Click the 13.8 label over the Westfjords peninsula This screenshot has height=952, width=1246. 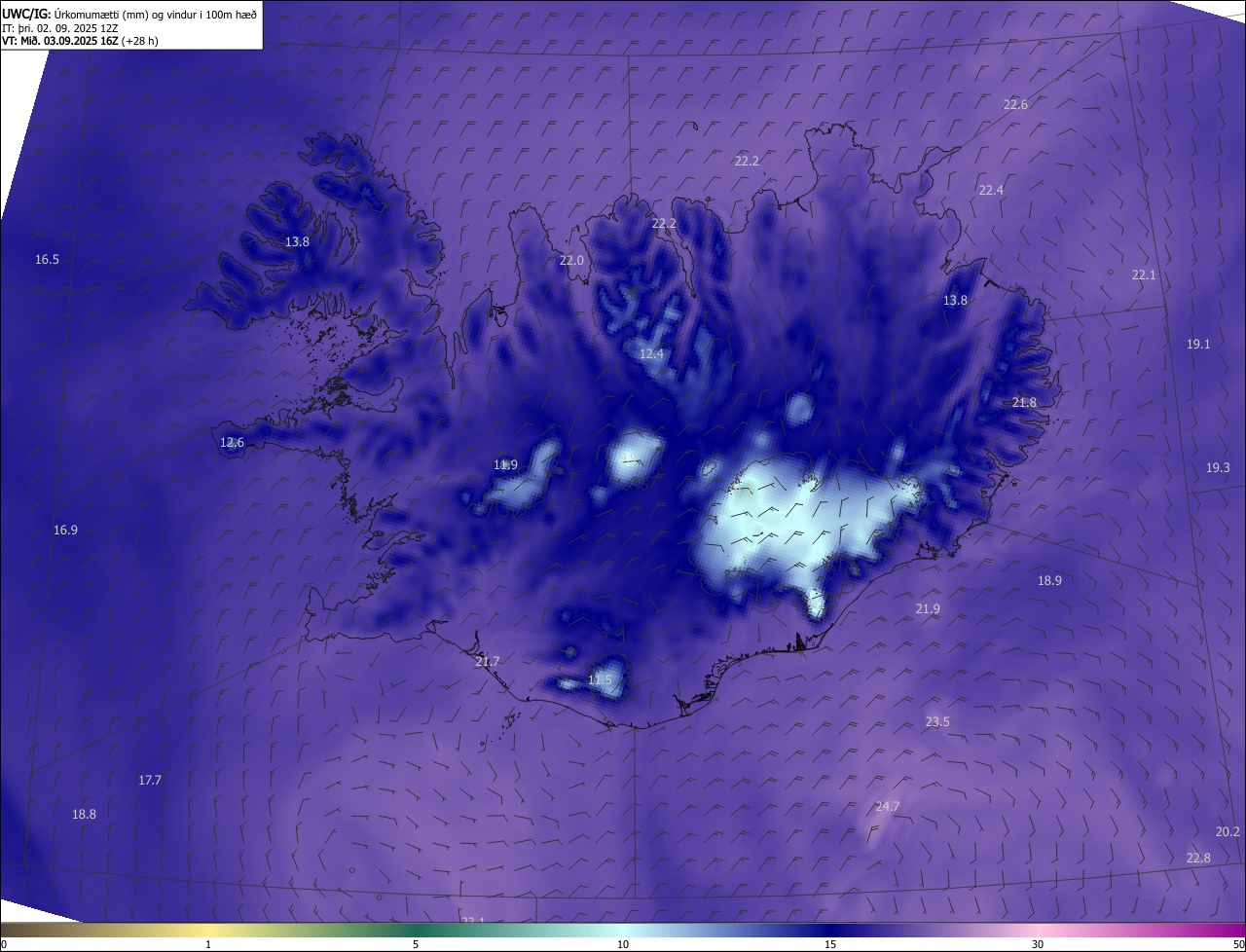(297, 241)
